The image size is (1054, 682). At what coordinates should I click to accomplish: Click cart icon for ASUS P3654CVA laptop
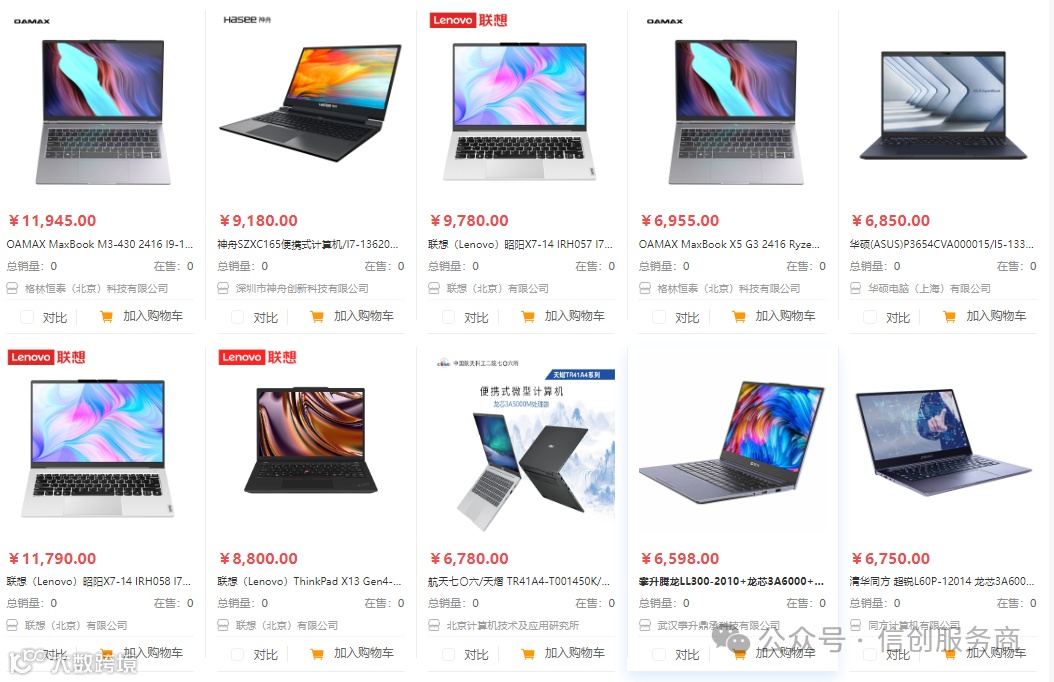click(x=950, y=316)
